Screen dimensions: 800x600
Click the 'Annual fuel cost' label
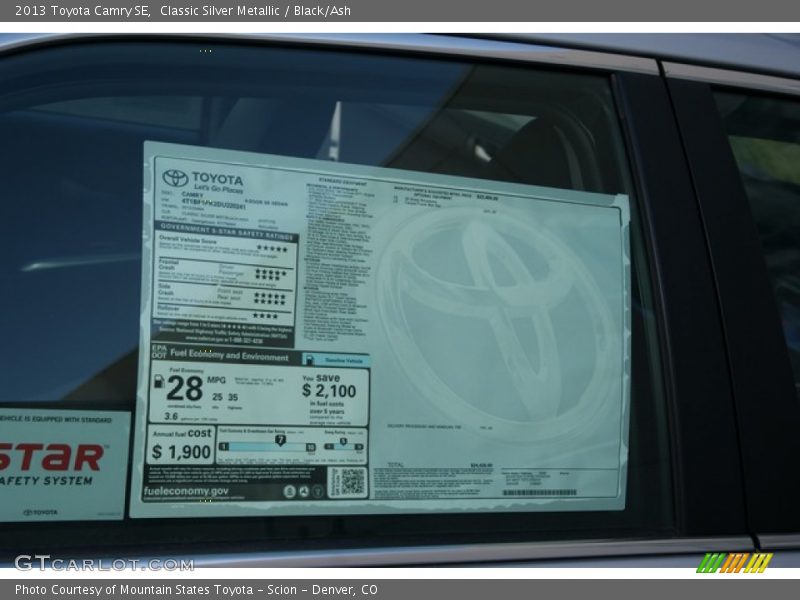(182, 433)
